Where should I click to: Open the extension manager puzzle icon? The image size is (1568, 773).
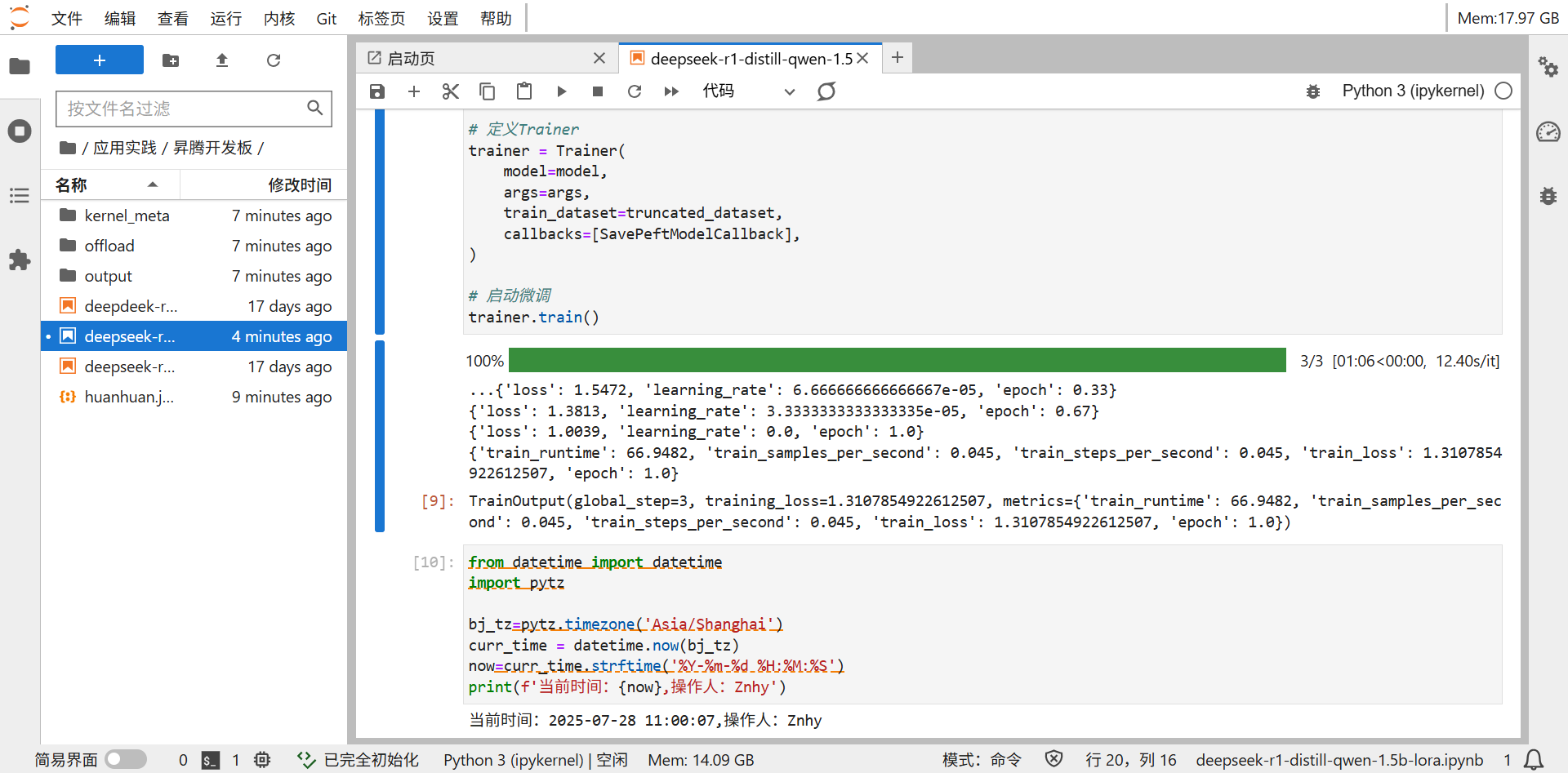[20, 260]
